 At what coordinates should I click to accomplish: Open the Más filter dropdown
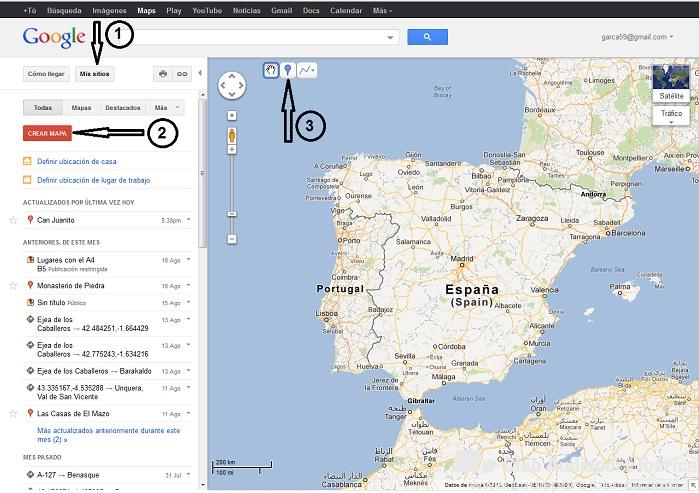(165, 107)
